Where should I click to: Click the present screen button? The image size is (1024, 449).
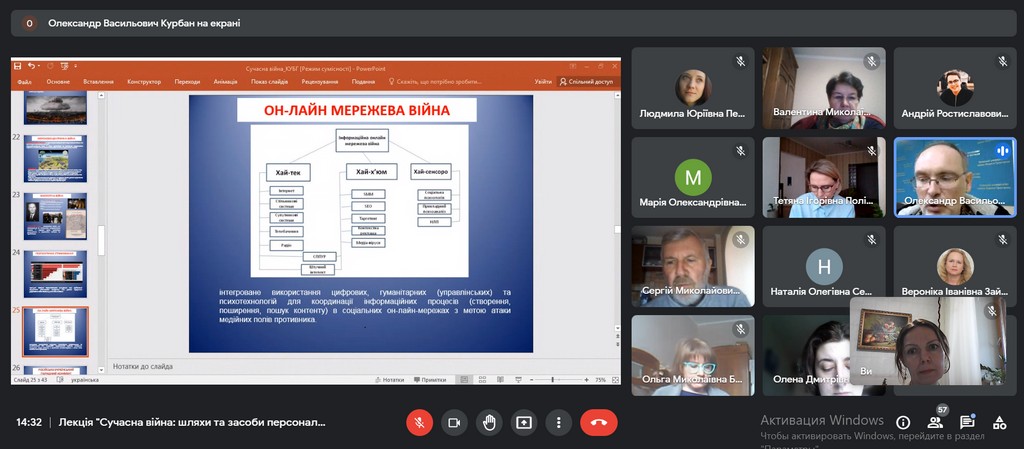[524, 422]
